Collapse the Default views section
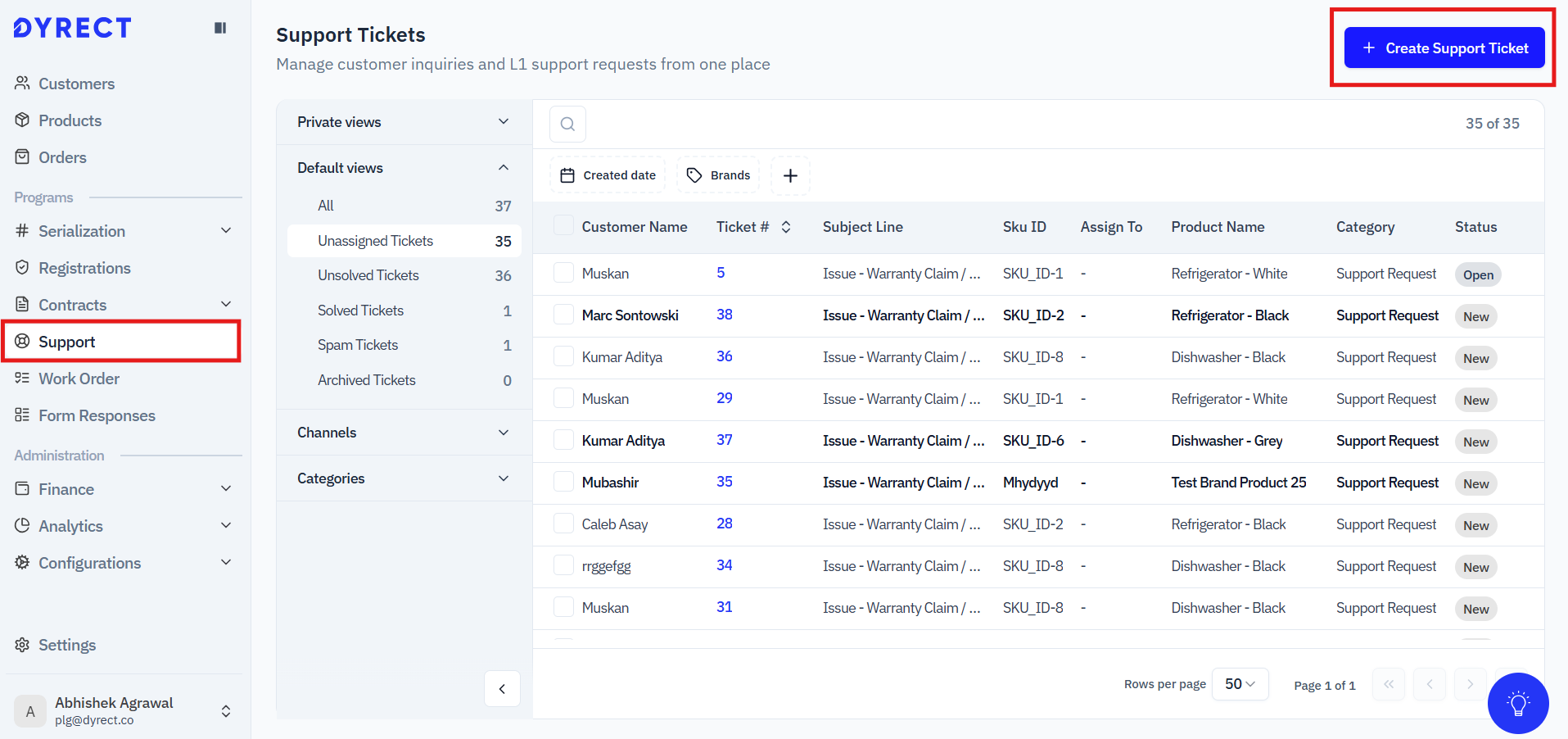The height and width of the screenshot is (739, 1568). [404, 168]
